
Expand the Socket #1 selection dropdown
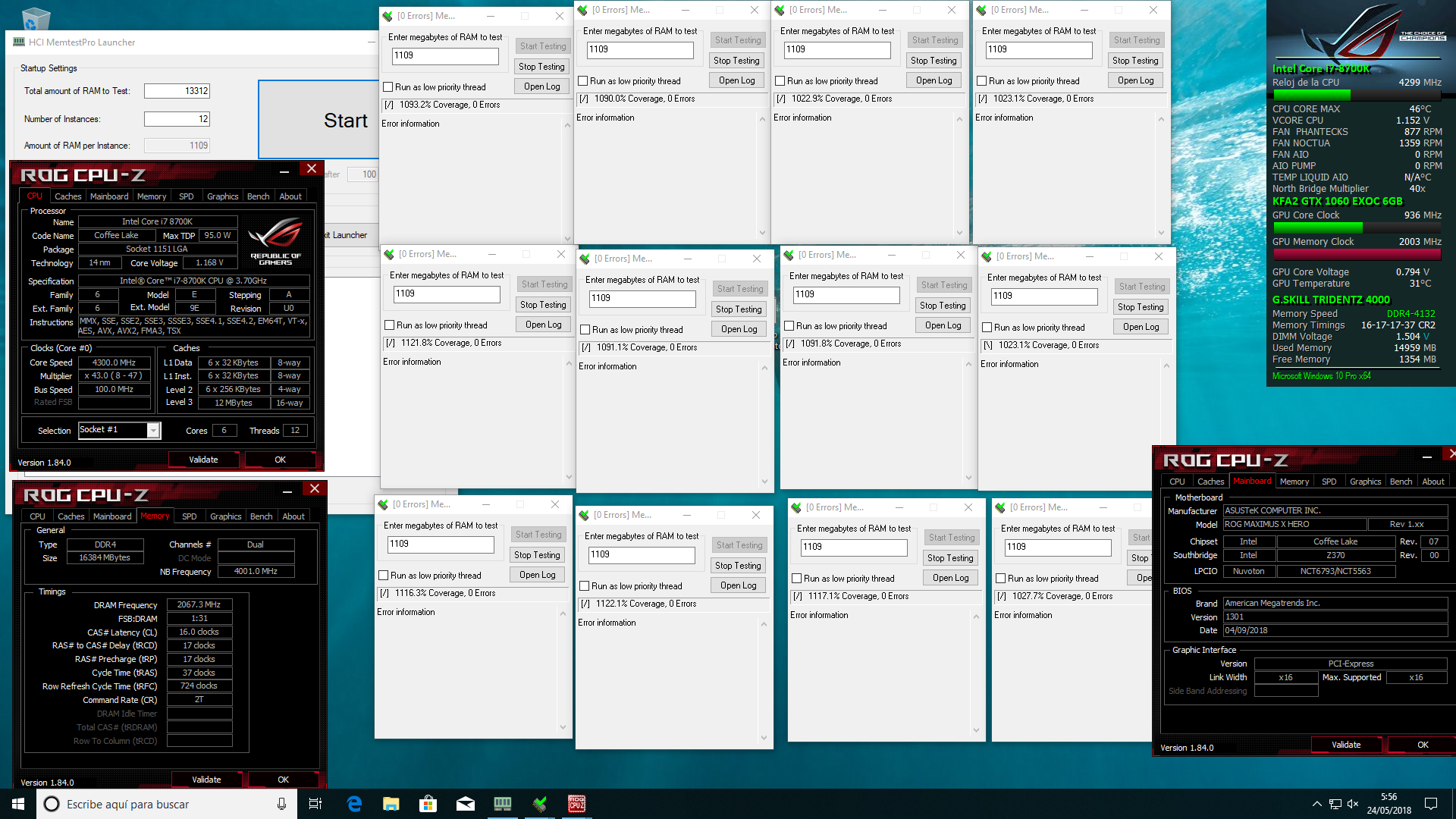point(153,431)
